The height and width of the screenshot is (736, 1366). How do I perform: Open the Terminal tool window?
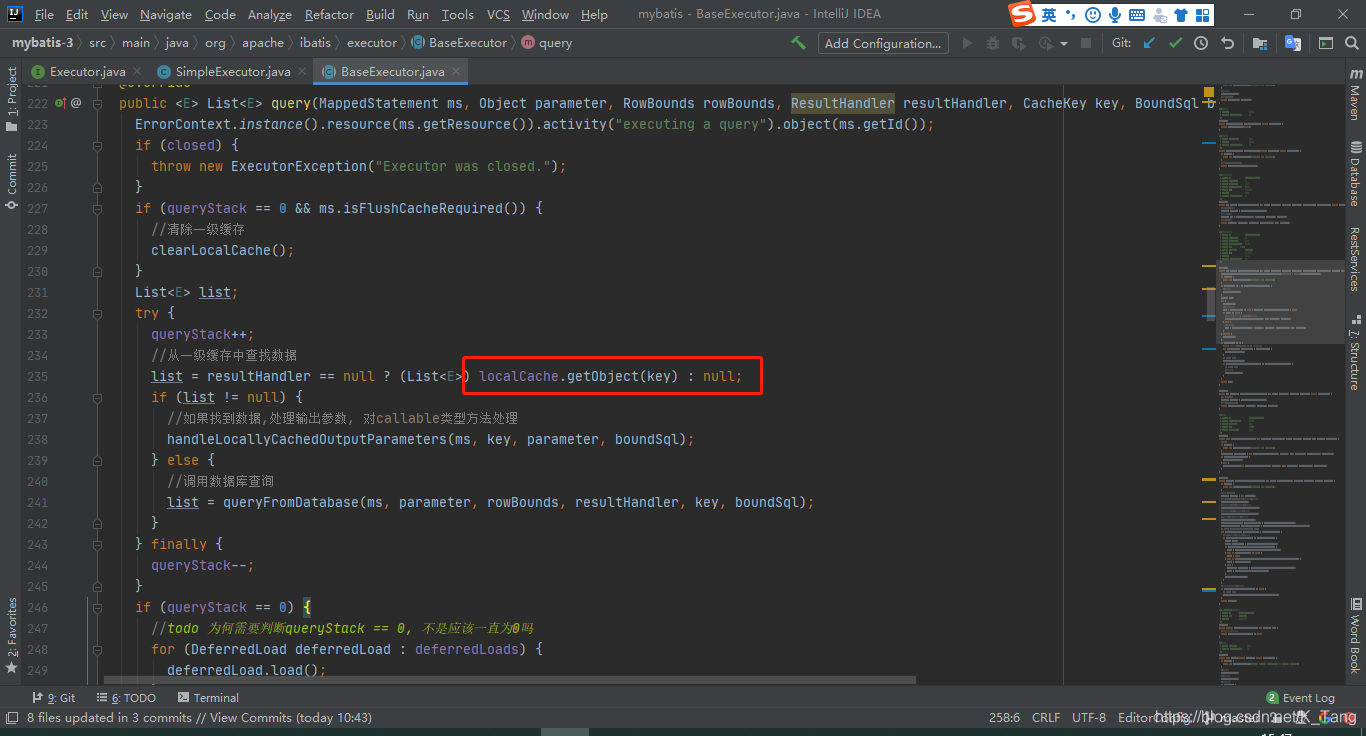tap(208, 698)
